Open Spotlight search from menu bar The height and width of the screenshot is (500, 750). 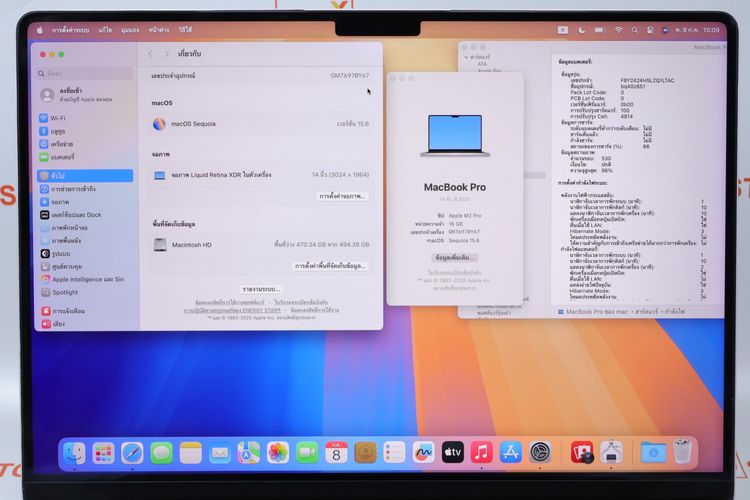635,30
